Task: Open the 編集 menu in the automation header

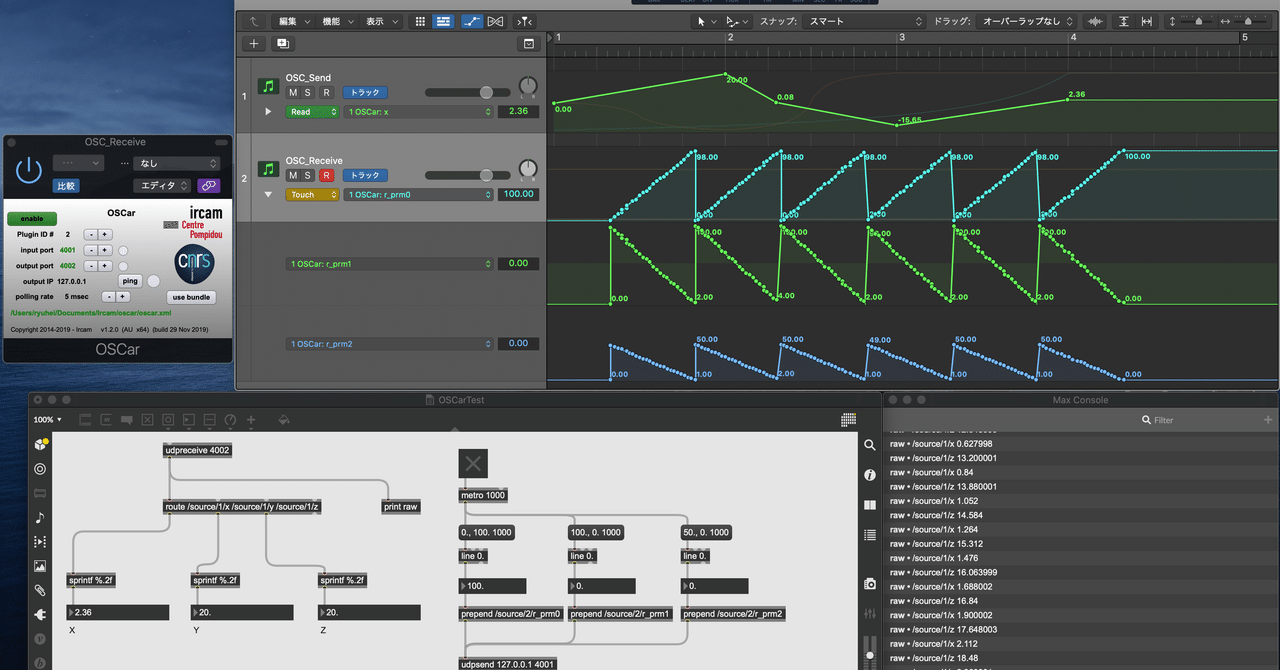Action: tap(290, 21)
